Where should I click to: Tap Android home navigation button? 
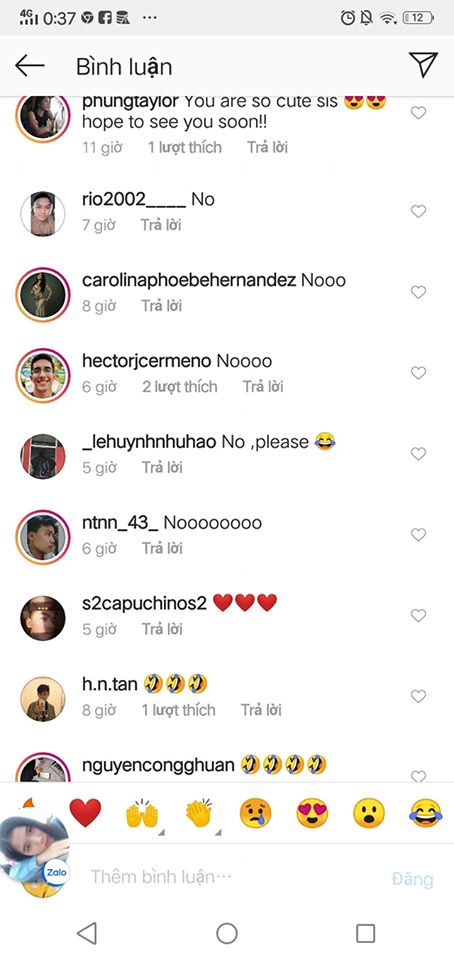[227, 933]
